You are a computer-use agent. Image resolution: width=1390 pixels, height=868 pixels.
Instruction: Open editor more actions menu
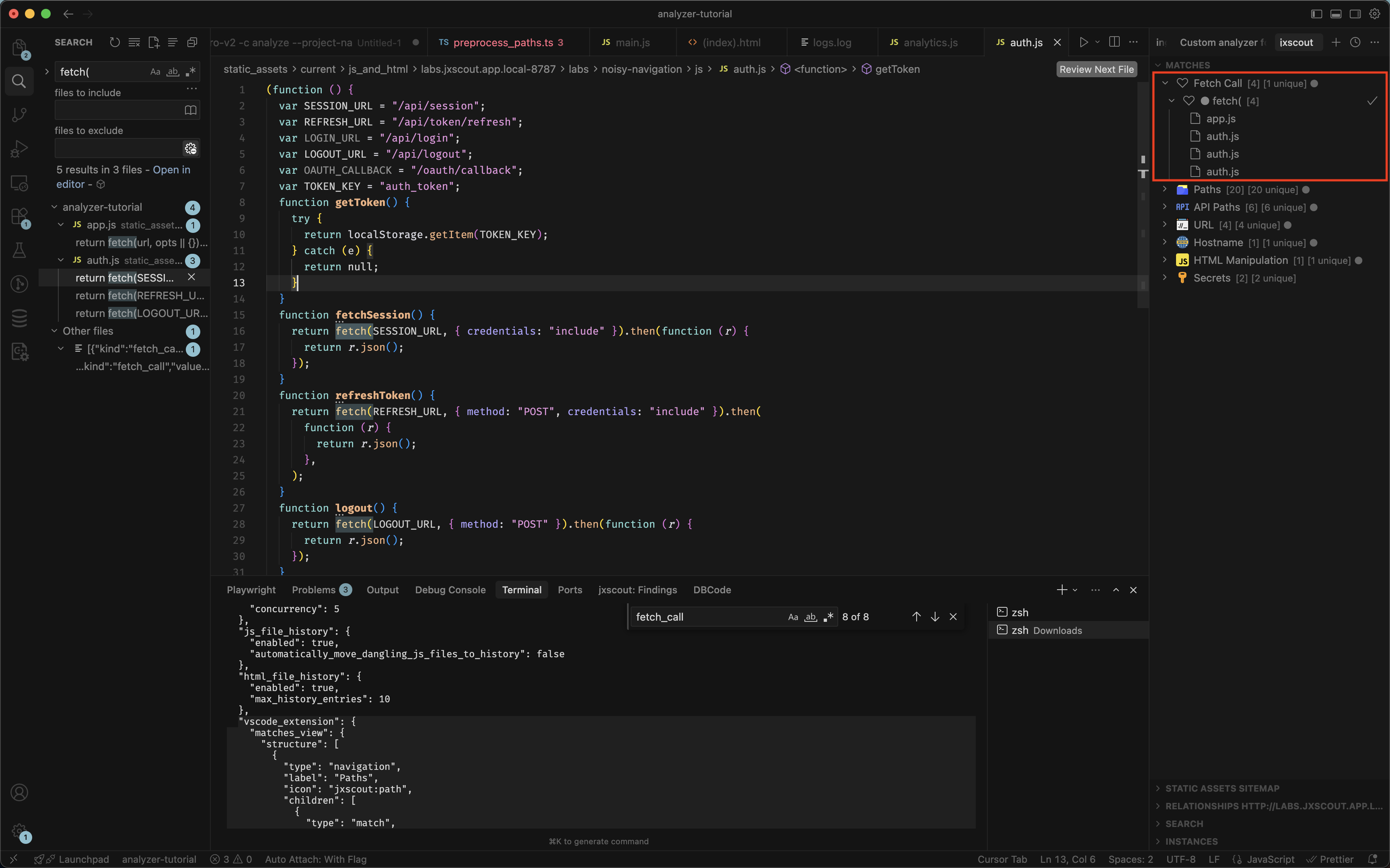pos(1133,43)
